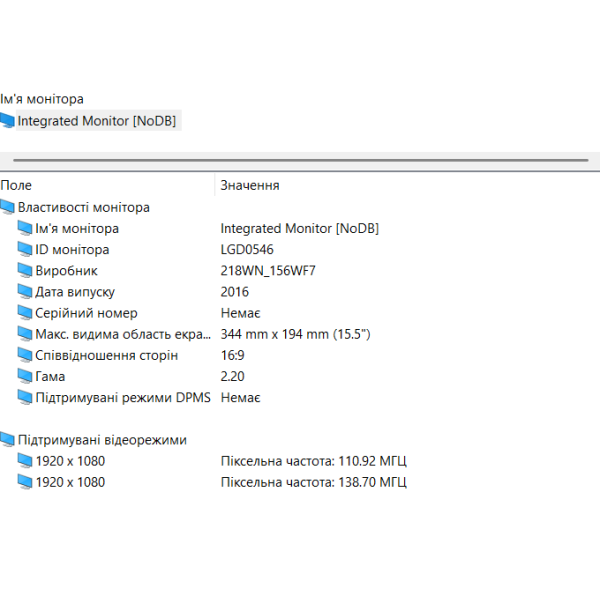The width and height of the screenshot is (600, 600).
Task: Select the Властивості монітора group label
Action: click(x=83, y=207)
